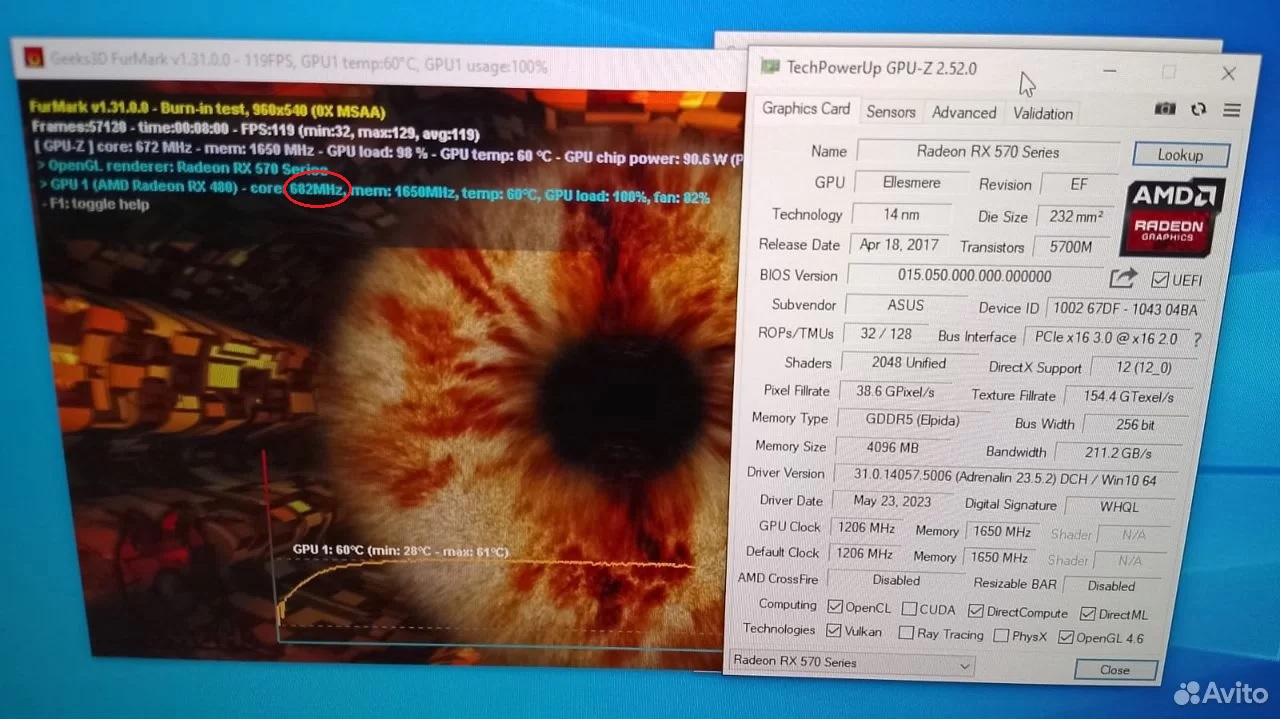Viewport: 1280px width, 719px height.
Task: Switch to the Graphics Card tab
Action: point(806,108)
